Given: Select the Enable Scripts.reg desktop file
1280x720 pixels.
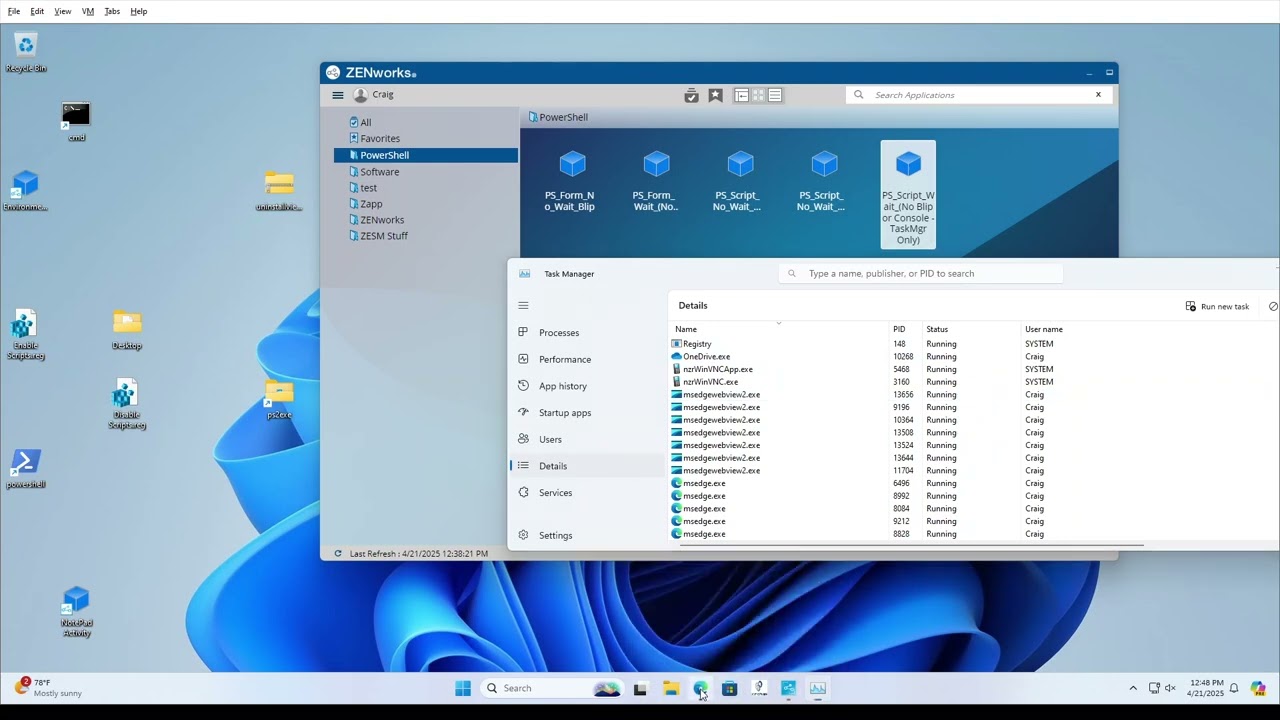Looking at the screenshot, I should (x=26, y=334).
